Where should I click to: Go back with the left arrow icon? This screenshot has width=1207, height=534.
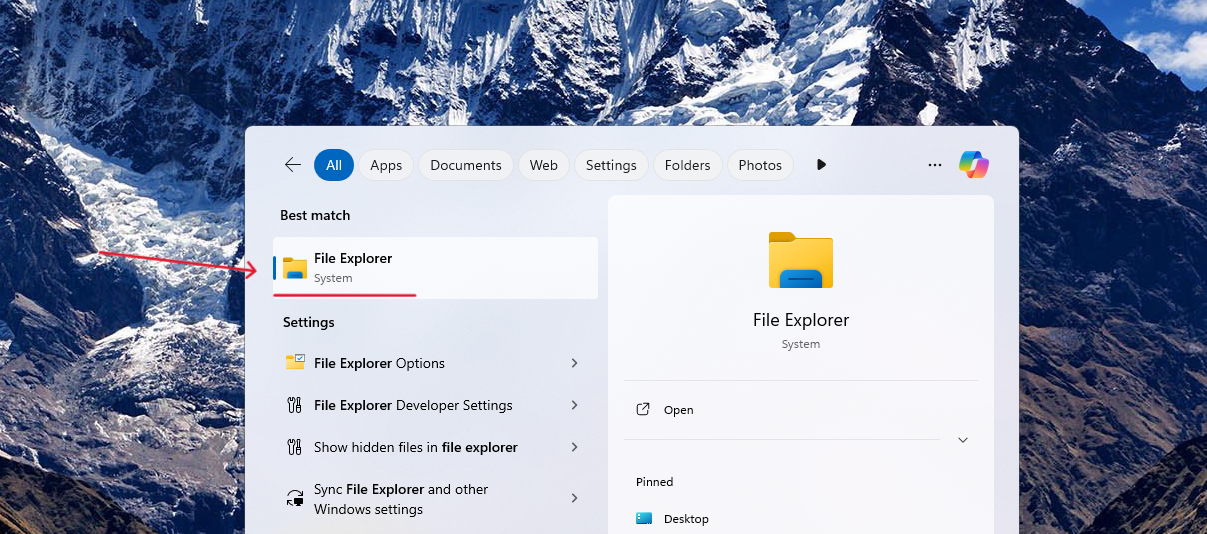[293, 165]
